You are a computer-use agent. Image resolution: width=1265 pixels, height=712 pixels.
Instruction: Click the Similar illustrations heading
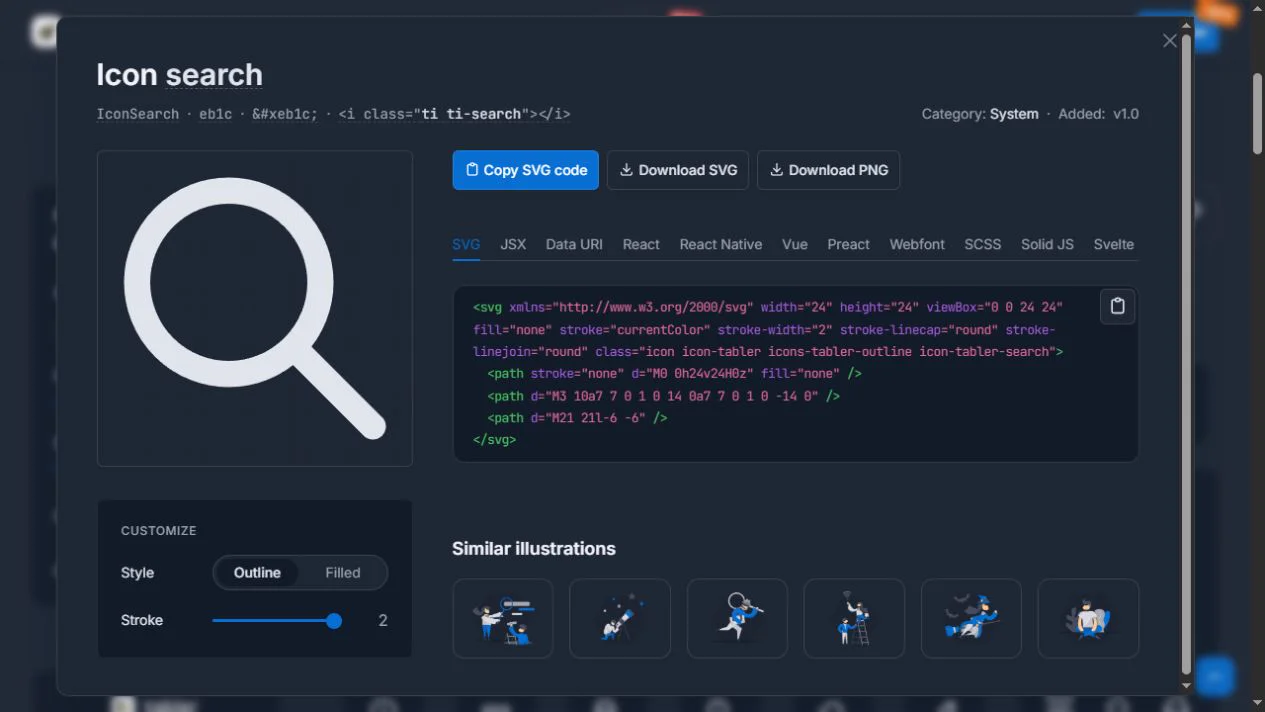point(534,548)
